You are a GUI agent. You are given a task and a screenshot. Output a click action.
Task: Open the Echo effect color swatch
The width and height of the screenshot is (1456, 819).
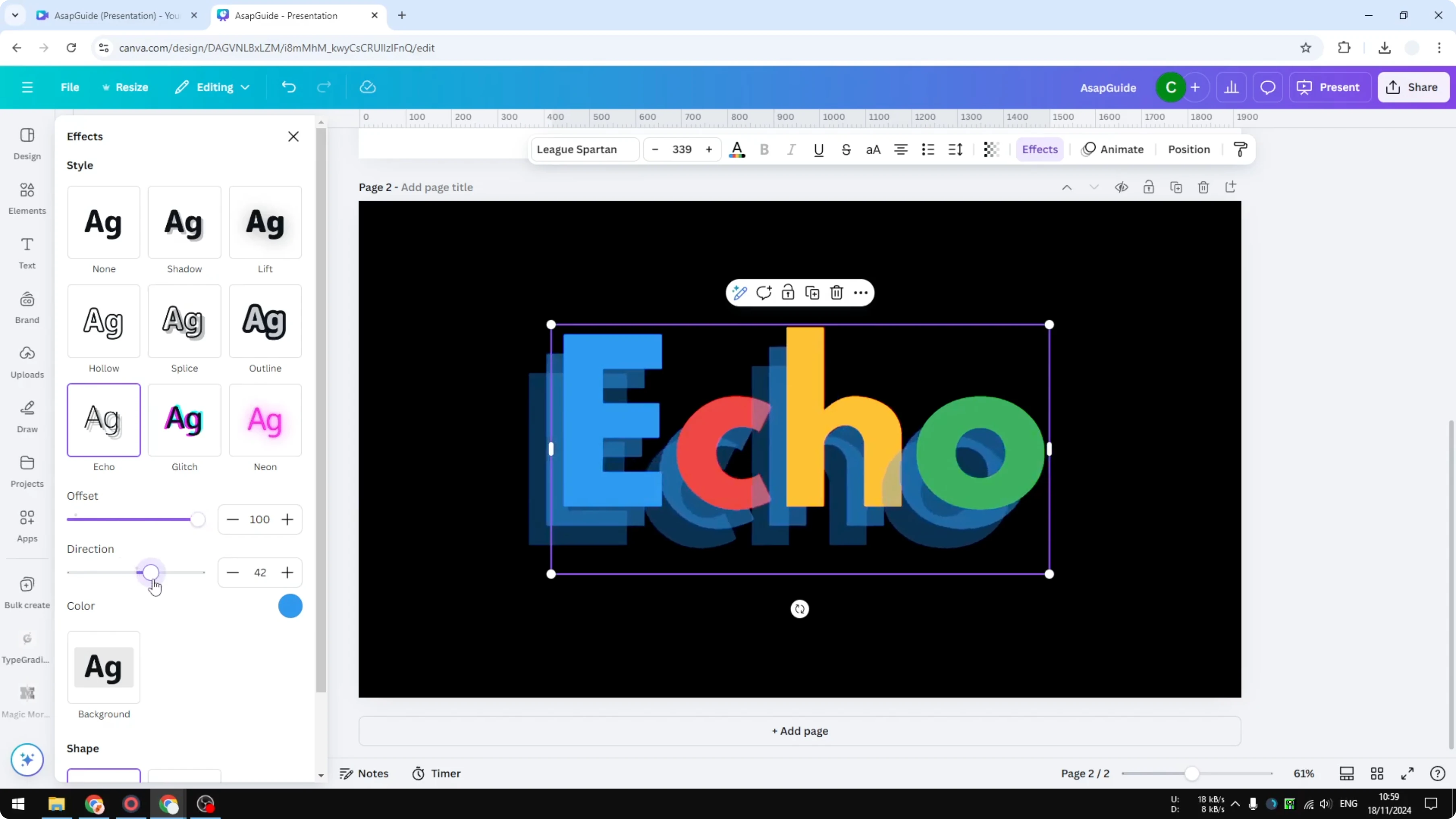pos(290,606)
